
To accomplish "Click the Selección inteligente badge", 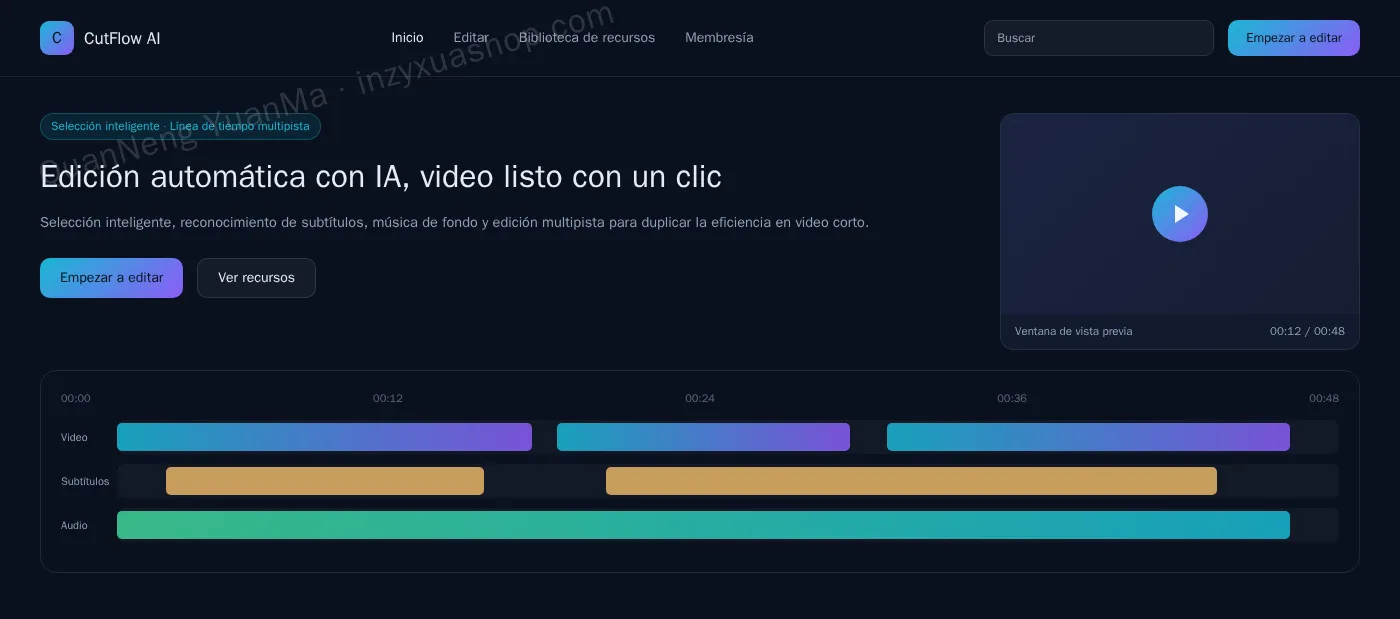I will tap(180, 126).
